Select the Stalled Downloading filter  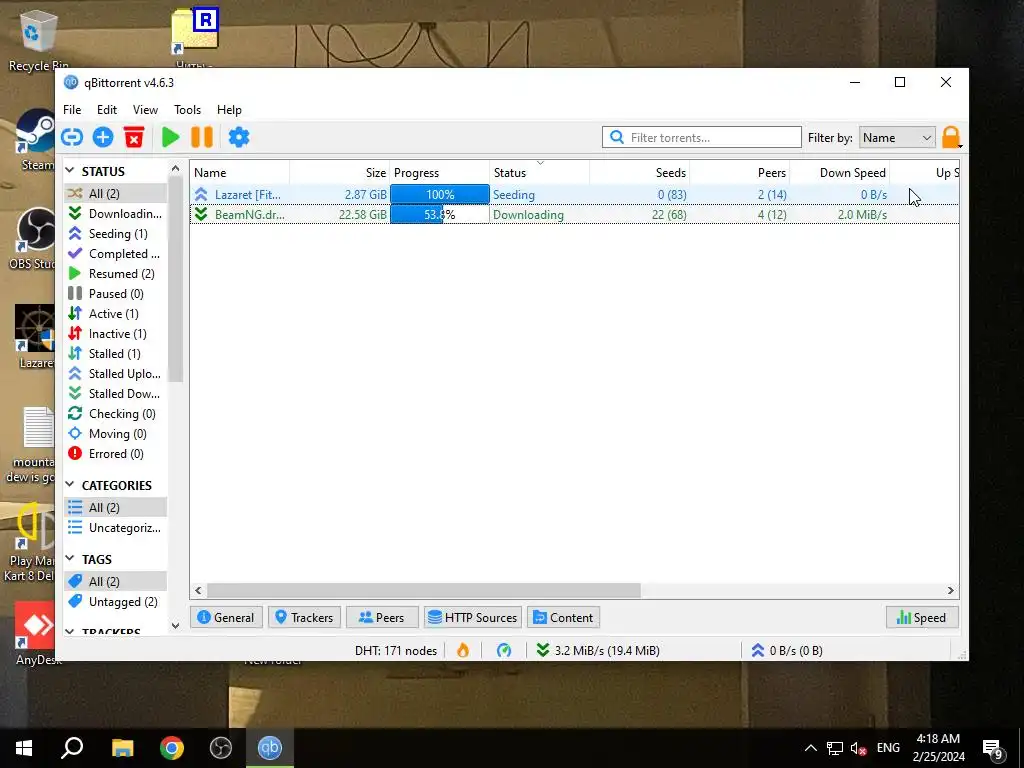(115, 394)
